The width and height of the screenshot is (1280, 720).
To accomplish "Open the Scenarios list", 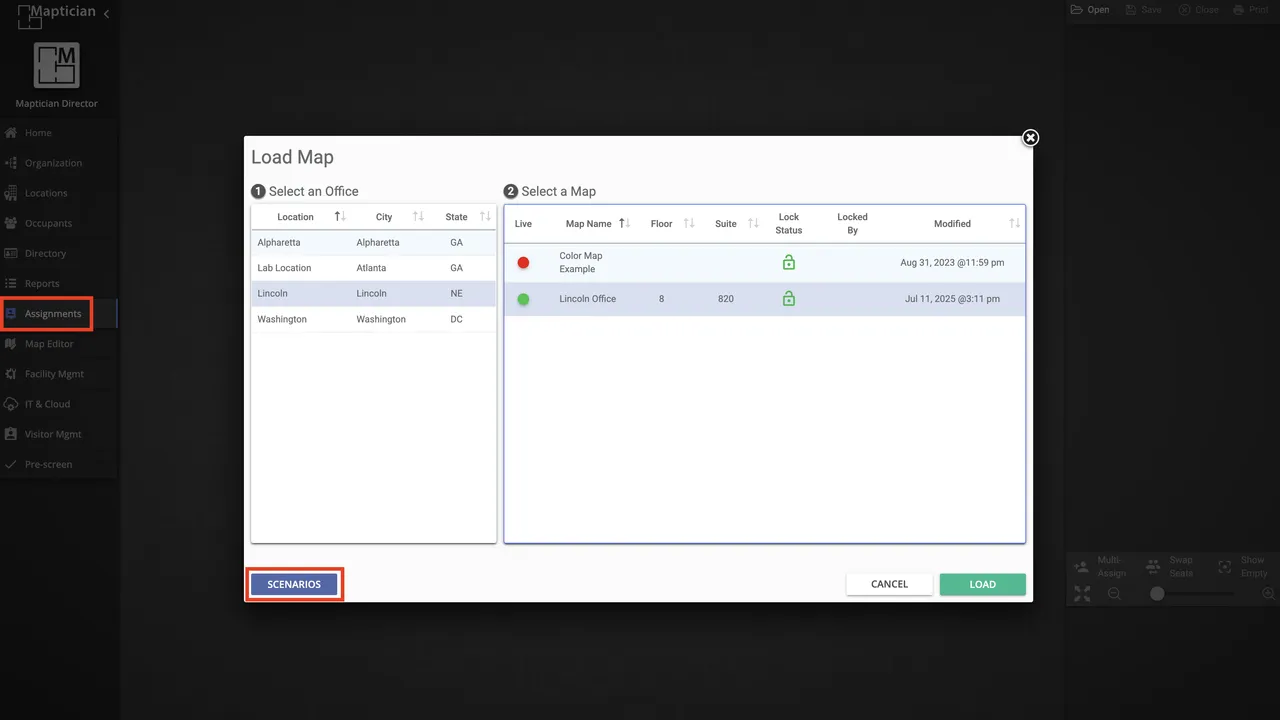I will pos(294,584).
